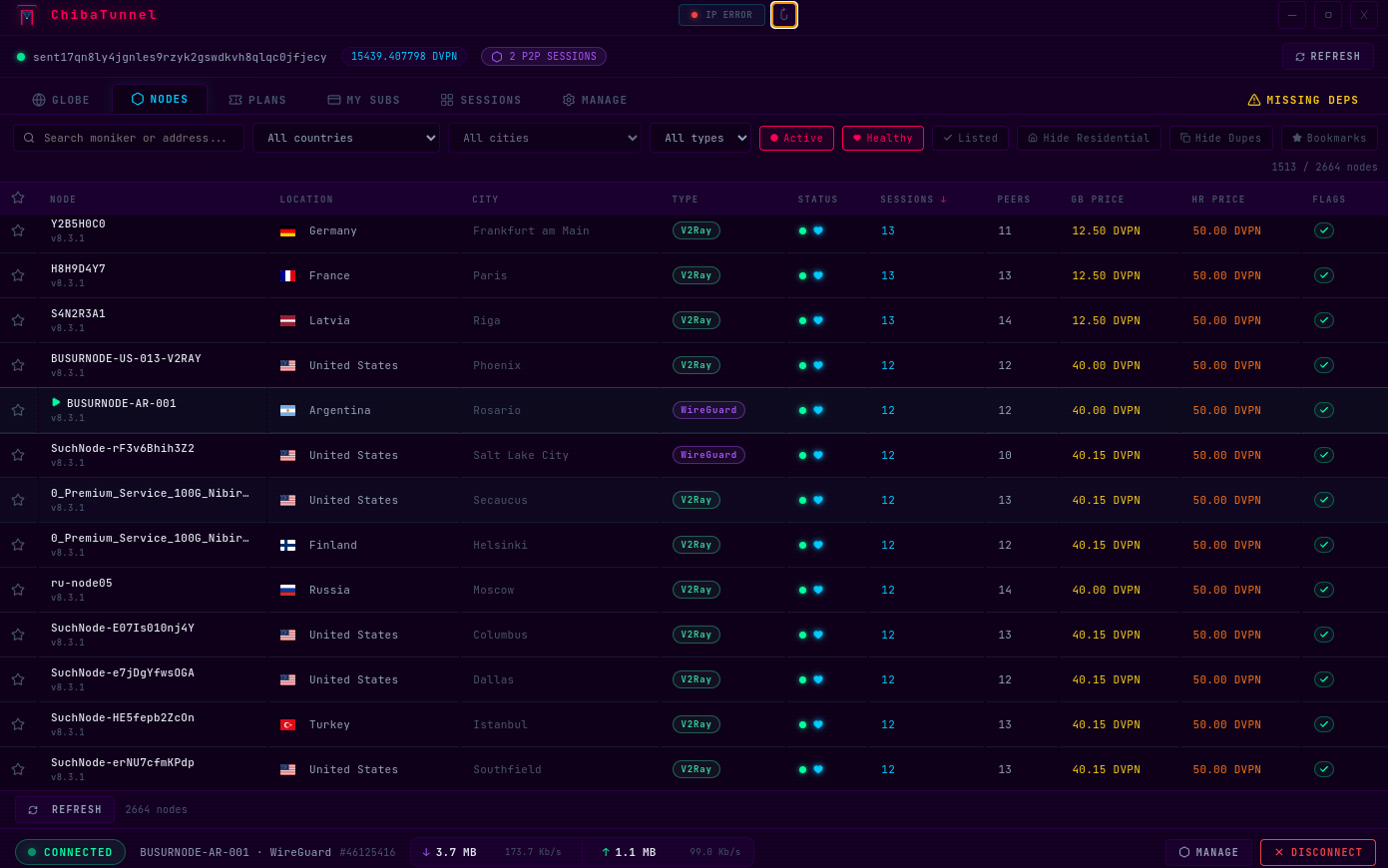The height and width of the screenshot is (868, 1388).
Task: Click the 2 P2P SESSIONS badge
Action: click(x=544, y=57)
